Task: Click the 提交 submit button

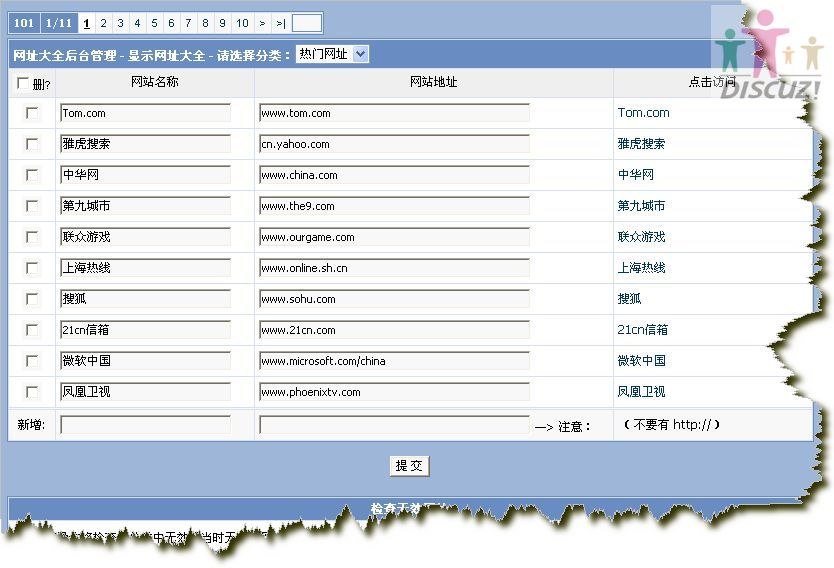Action: pyautogui.click(x=409, y=466)
